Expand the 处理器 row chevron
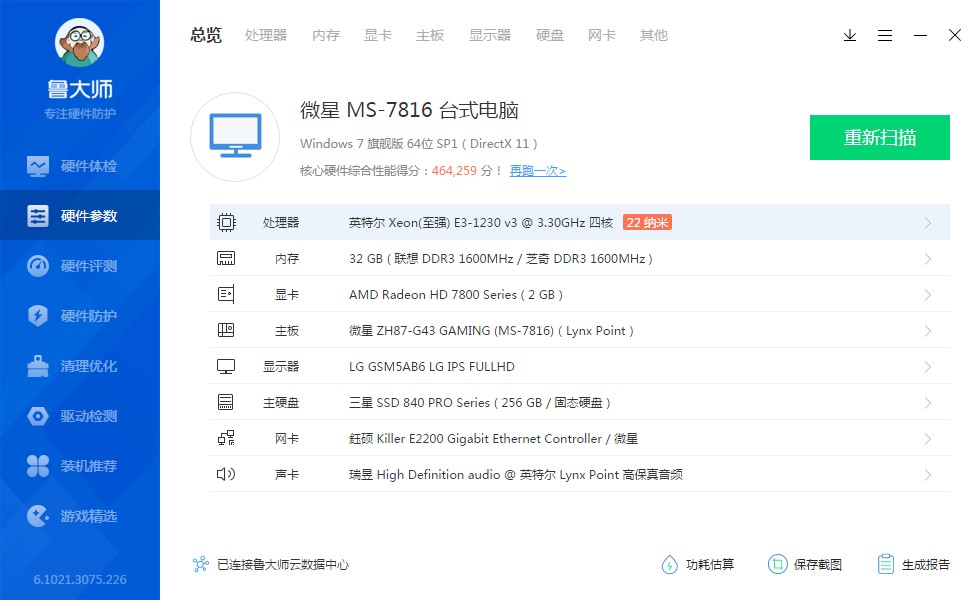 pyautogui.click(x=928, y=223)
